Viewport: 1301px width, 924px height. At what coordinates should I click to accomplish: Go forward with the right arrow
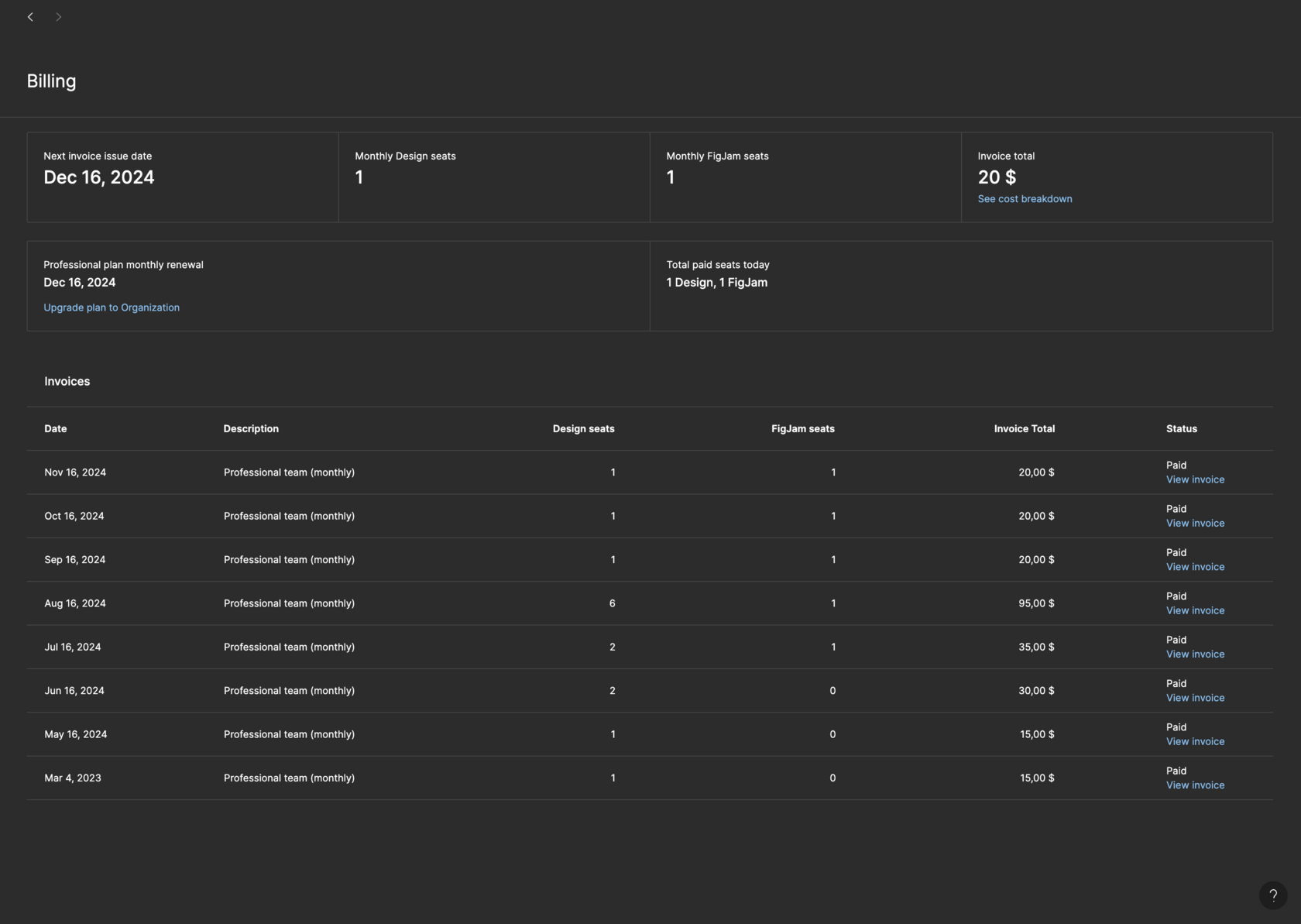pos(58,17)
